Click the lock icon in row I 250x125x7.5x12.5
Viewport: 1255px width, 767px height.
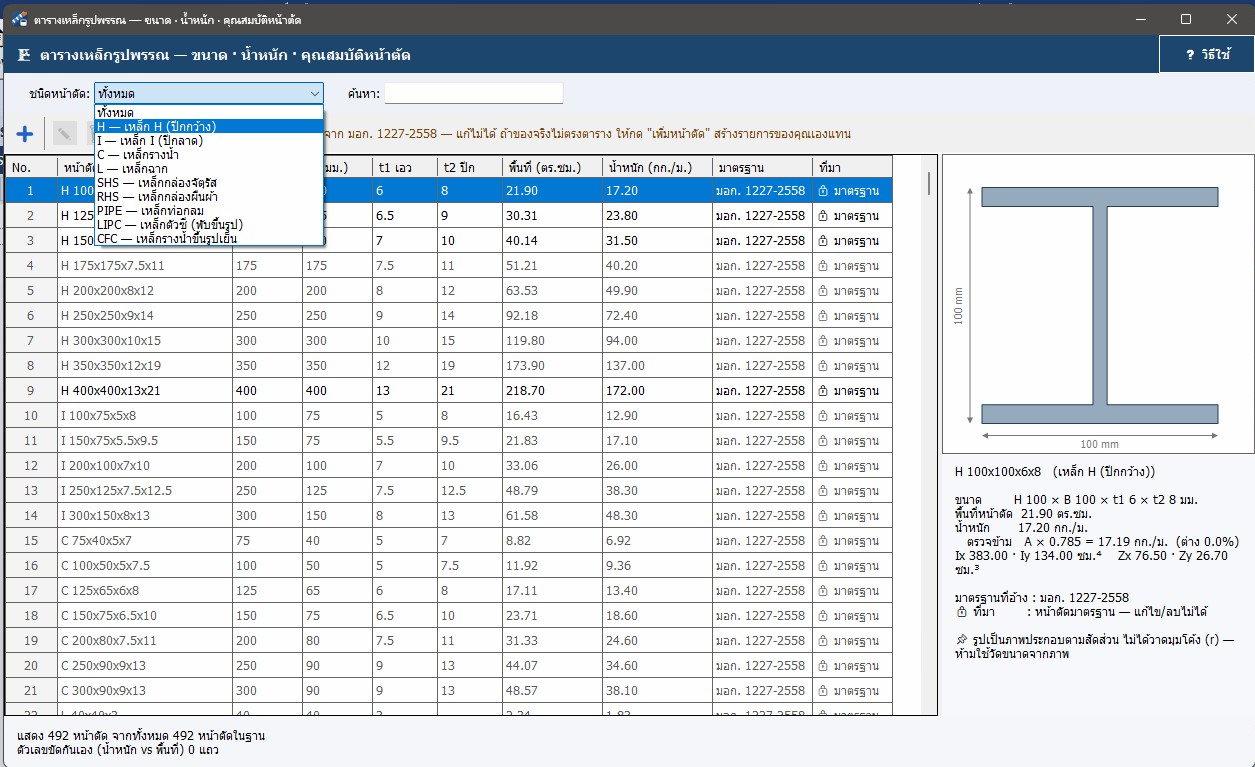point(823,491)
